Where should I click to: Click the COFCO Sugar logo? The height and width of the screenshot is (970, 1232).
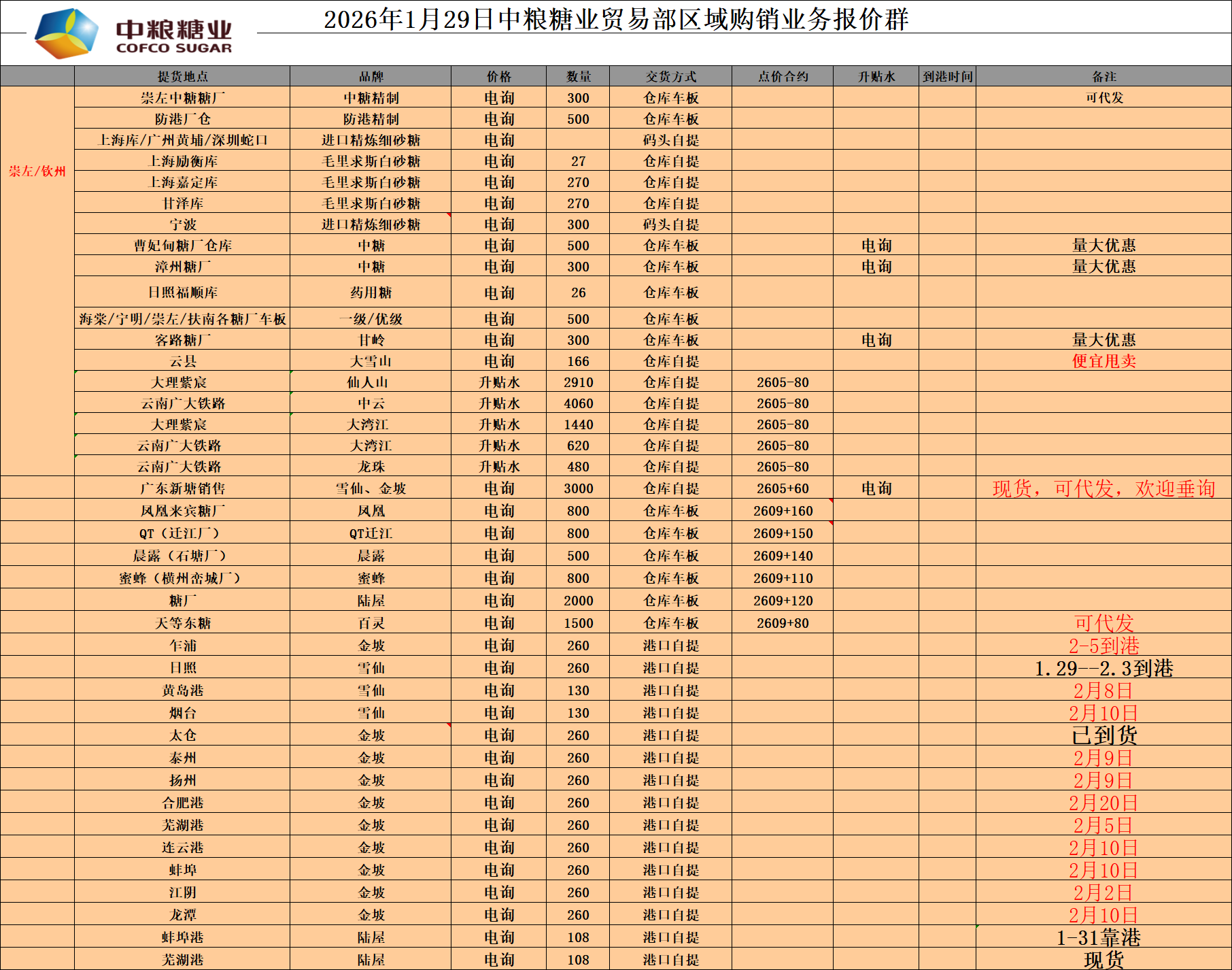[133, 34]
